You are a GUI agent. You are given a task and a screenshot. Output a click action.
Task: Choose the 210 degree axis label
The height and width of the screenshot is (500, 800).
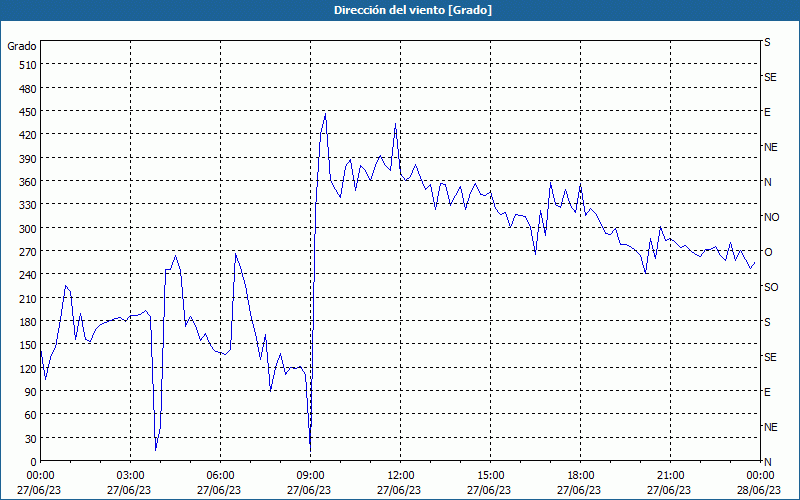pyautogui.click(x=28, y=298)
